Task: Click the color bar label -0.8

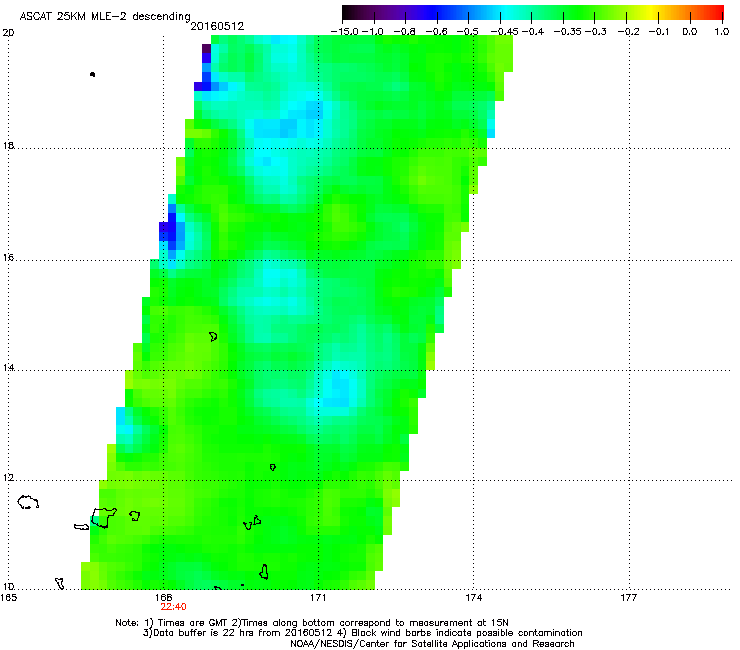Action: coord(404,32)
